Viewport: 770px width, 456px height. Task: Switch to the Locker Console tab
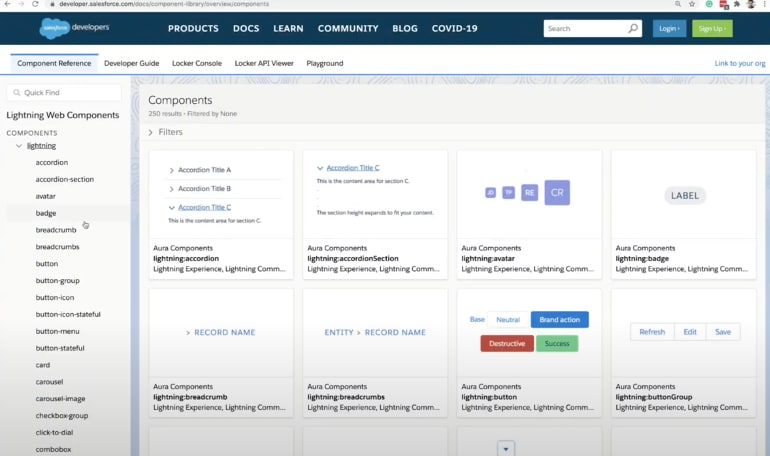tap(197, 63)
